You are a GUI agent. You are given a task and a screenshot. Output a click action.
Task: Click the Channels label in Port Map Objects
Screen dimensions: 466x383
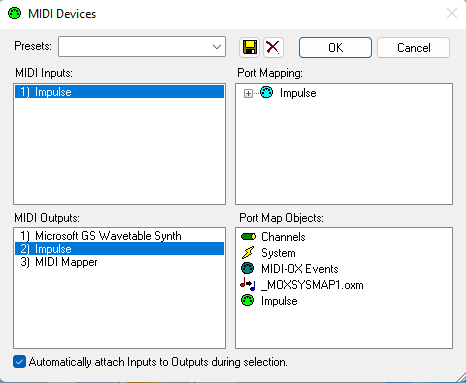pos(283,237)
